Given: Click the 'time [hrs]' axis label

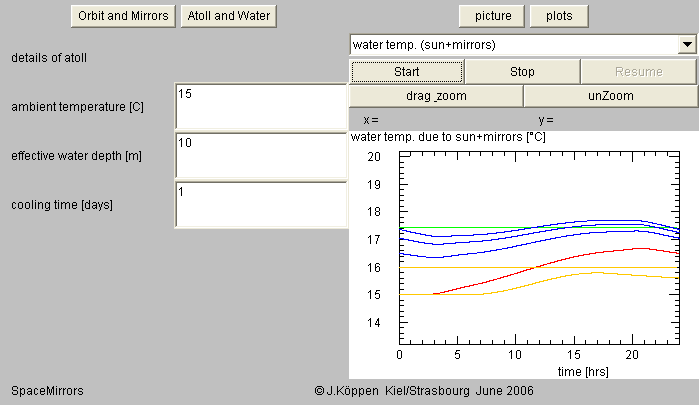Looking at the screenshot, I should pos(583,371).
